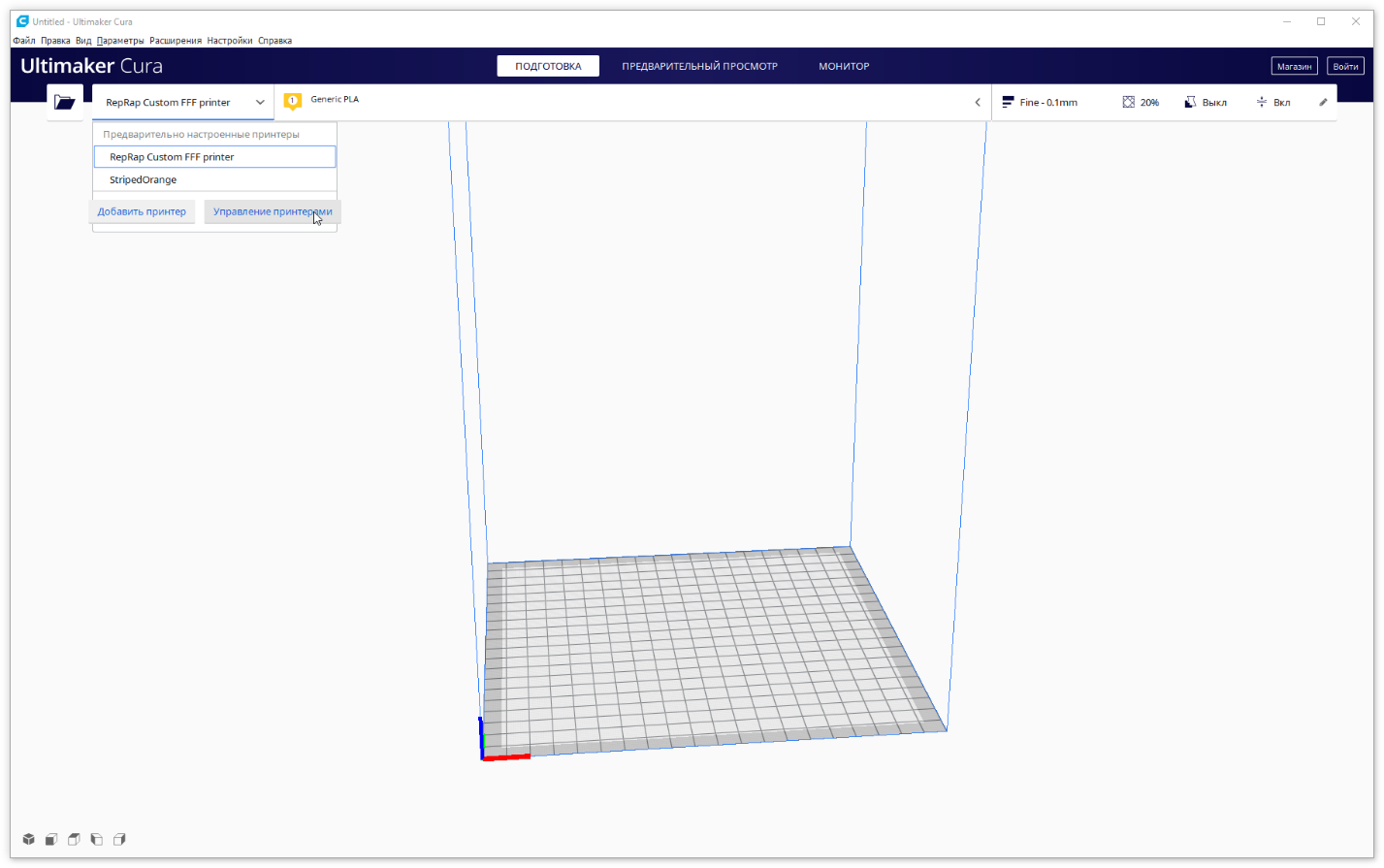Screen dimensions: 1384x868
Task: Switch to the МОНИТОР tab
Action: coord(844,66)
